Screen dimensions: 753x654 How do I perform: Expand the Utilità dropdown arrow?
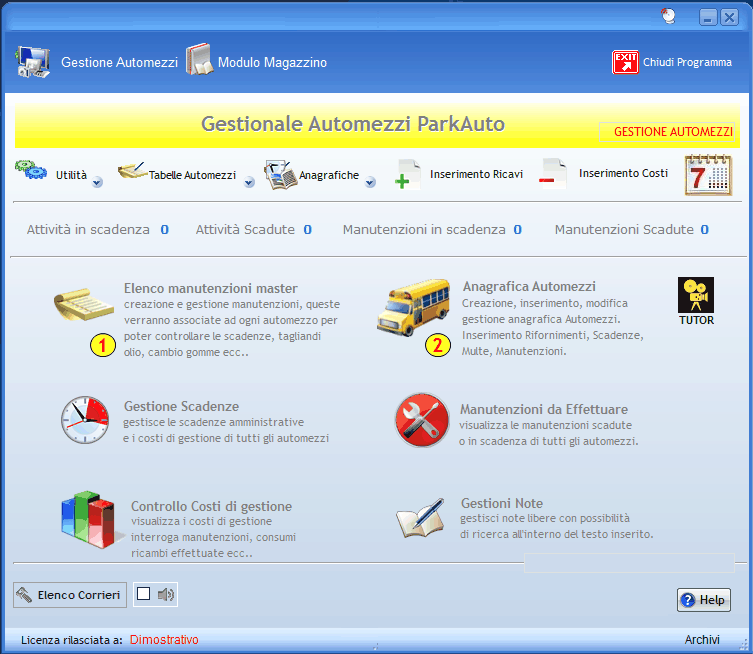(97, 182)
